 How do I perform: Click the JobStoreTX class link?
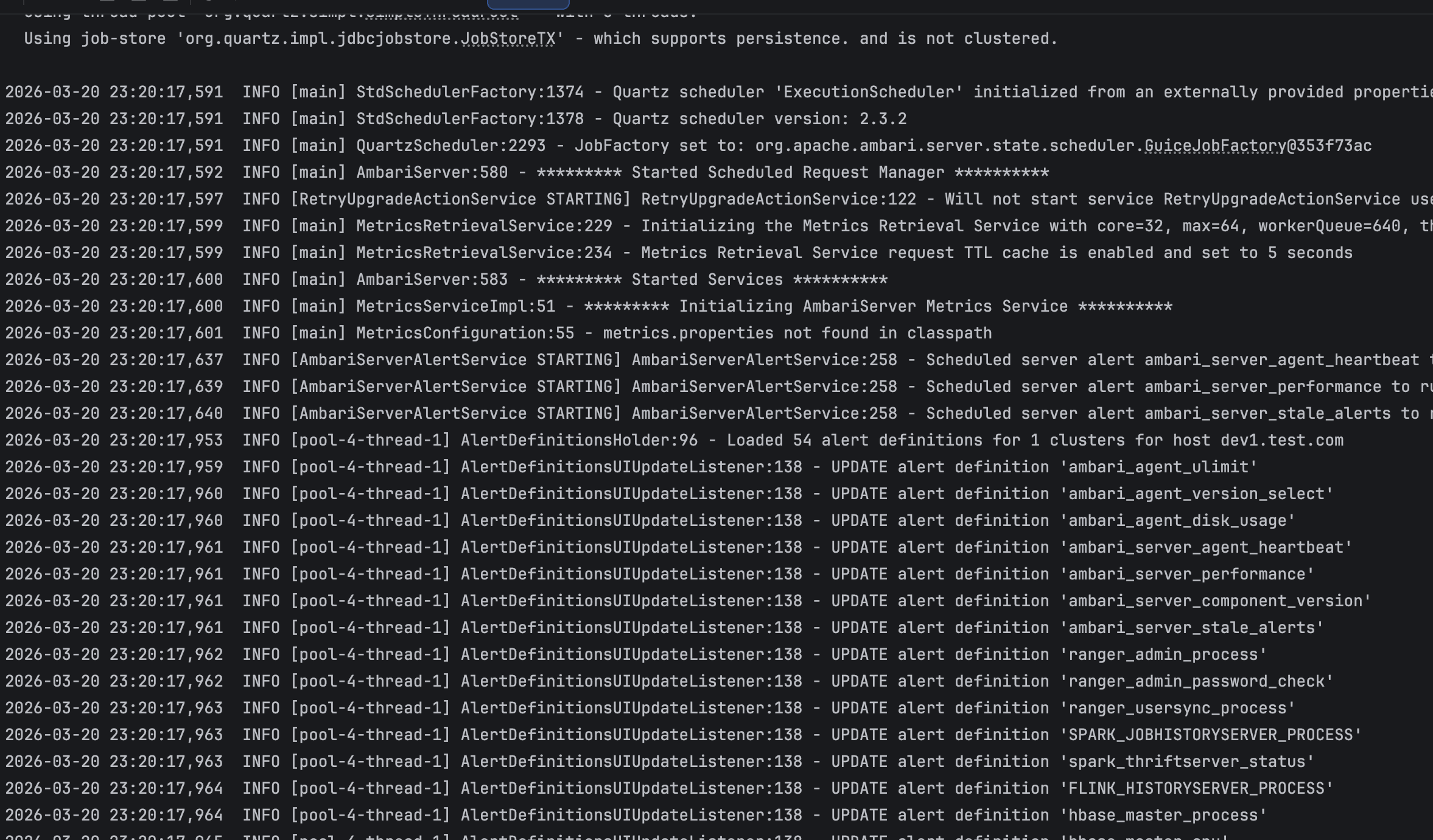(x=508, y=39)
